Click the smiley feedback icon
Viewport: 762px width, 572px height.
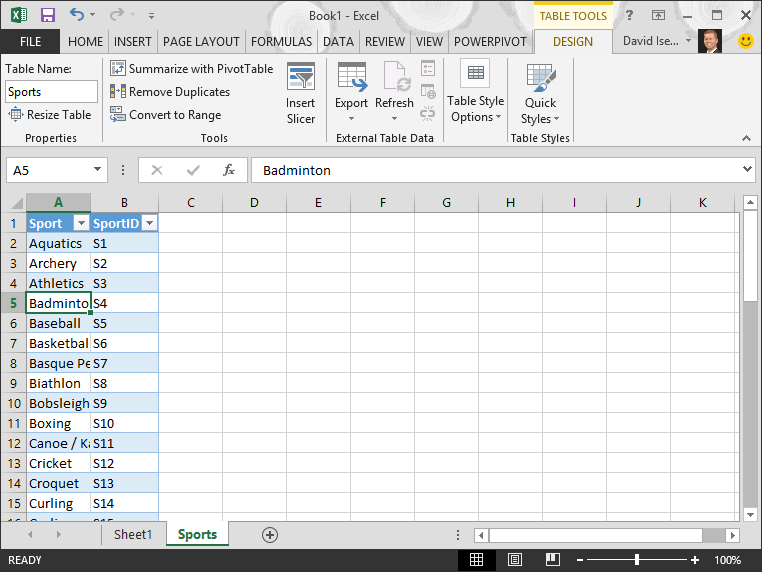[x=745, y=41]
